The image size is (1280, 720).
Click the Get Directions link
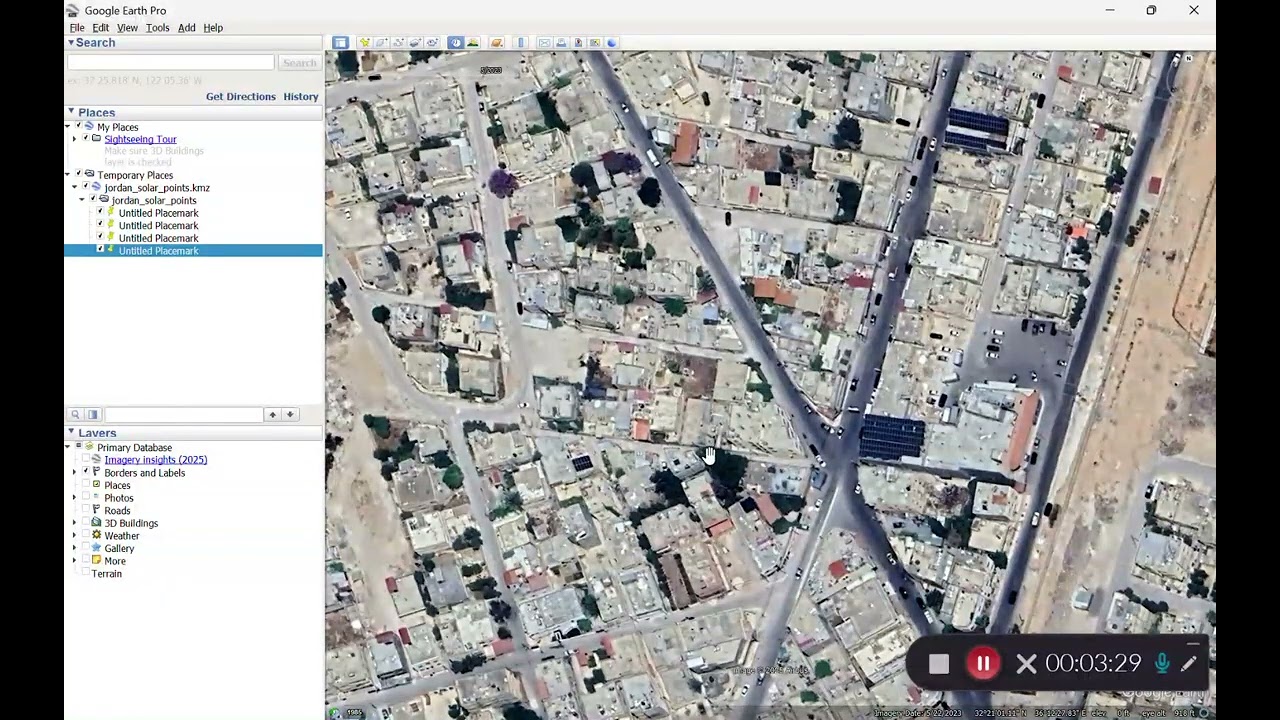tap(241, 97)
